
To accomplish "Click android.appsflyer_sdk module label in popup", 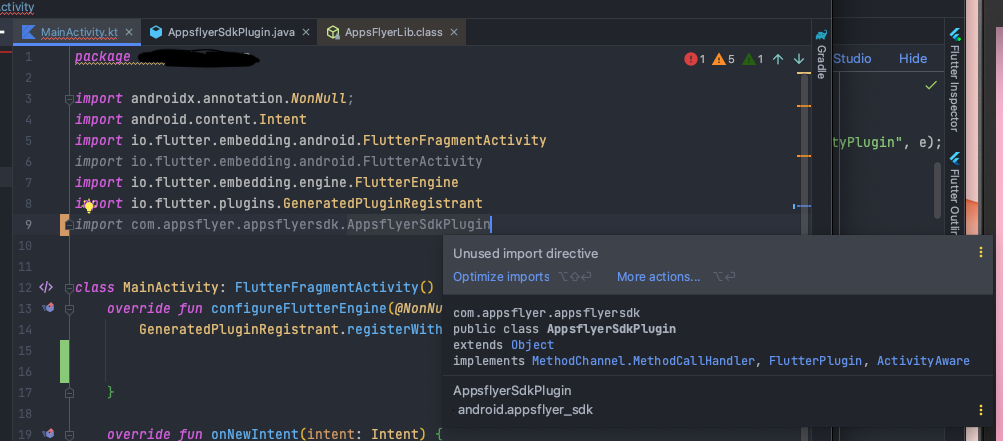I will click(x=525, y=410).
